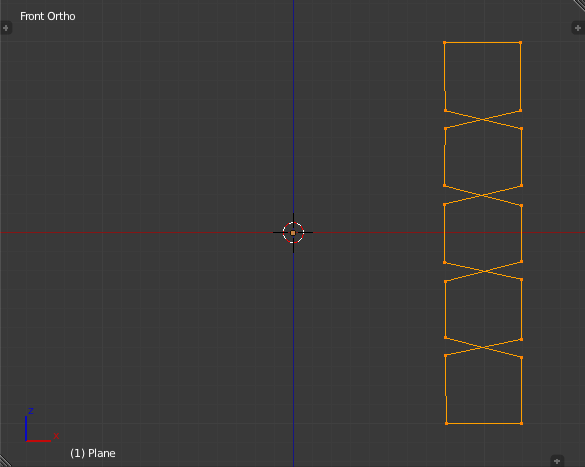Click the (1) Plane object name label
585x467 pixels.
(93, 453)
